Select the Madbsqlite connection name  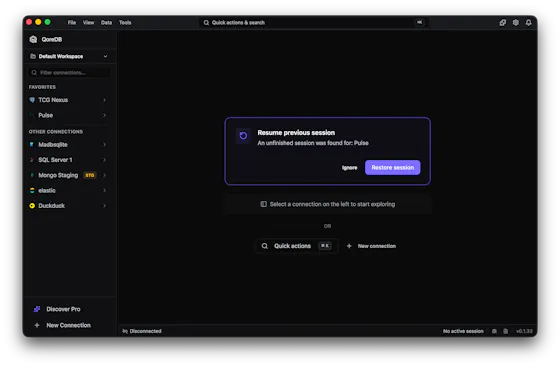pos(53,145)
